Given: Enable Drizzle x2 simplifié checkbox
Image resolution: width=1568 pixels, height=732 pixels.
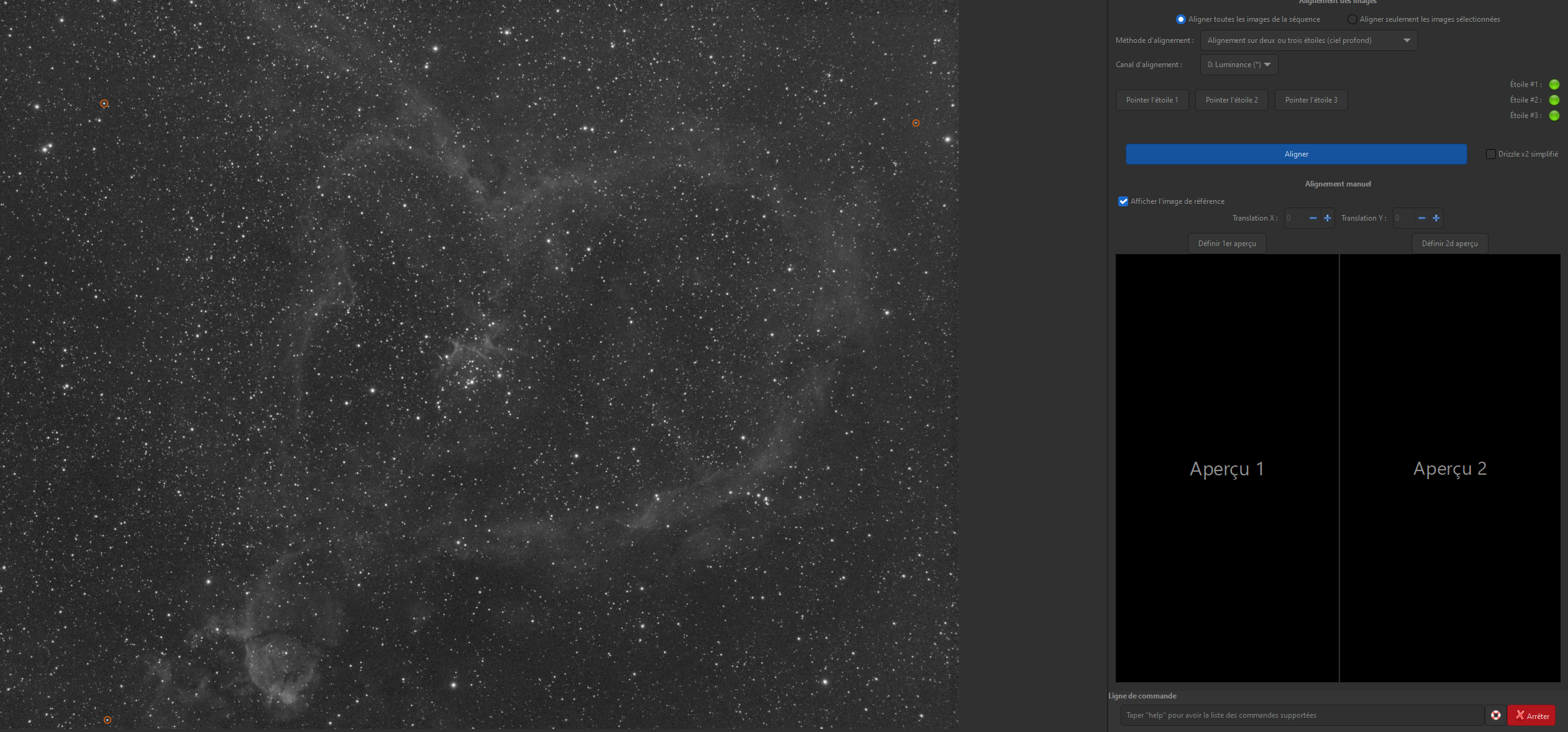Looking at the screenshot, I should [x=1490, y=154].
